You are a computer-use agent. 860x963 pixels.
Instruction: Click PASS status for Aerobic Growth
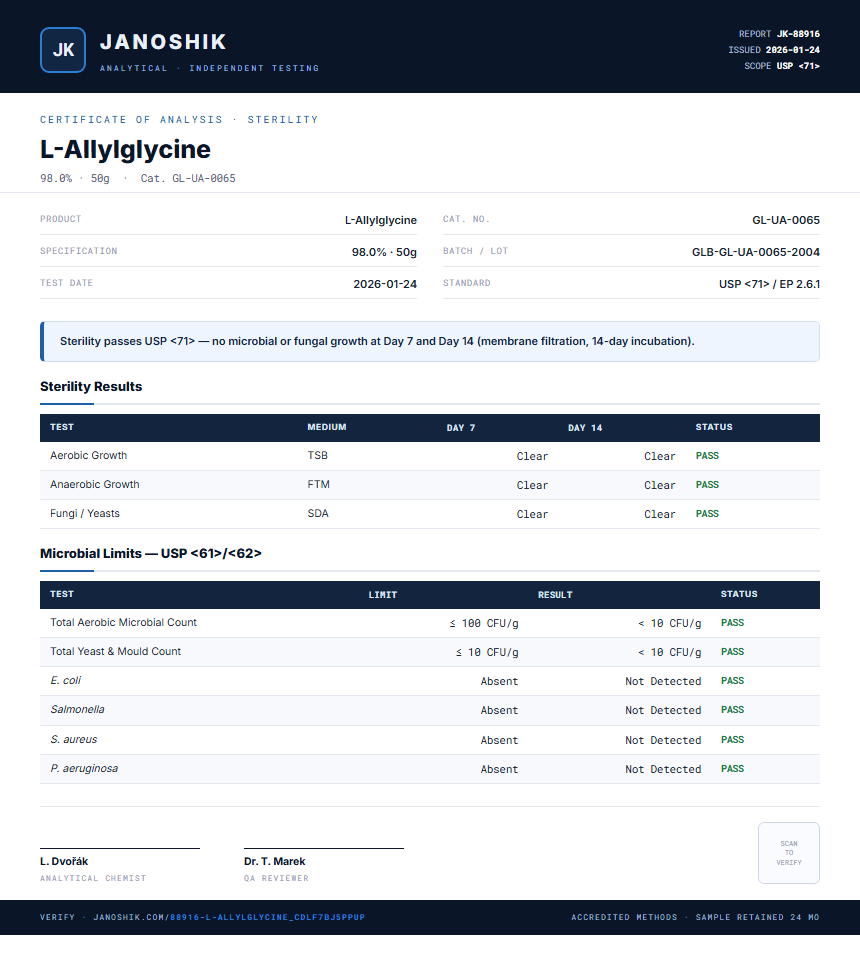tap(707, 456)
